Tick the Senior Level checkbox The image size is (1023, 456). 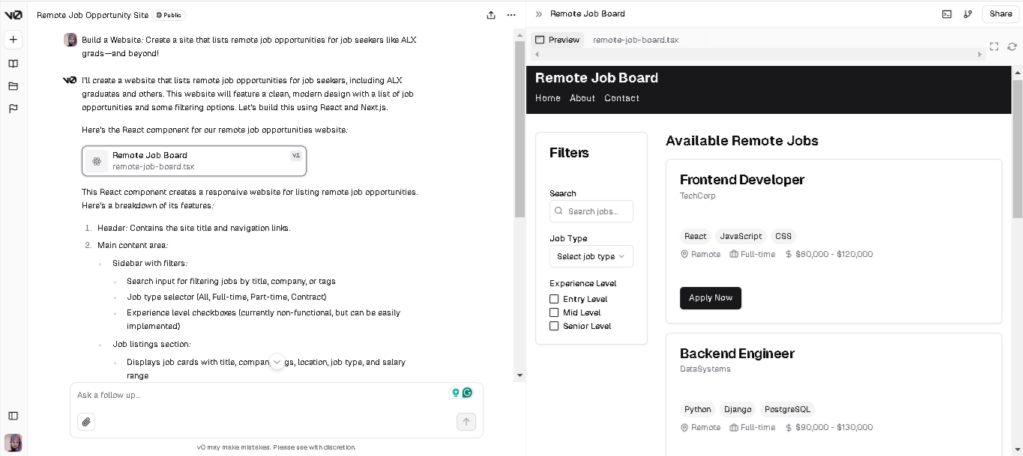[x=555, y=326]
